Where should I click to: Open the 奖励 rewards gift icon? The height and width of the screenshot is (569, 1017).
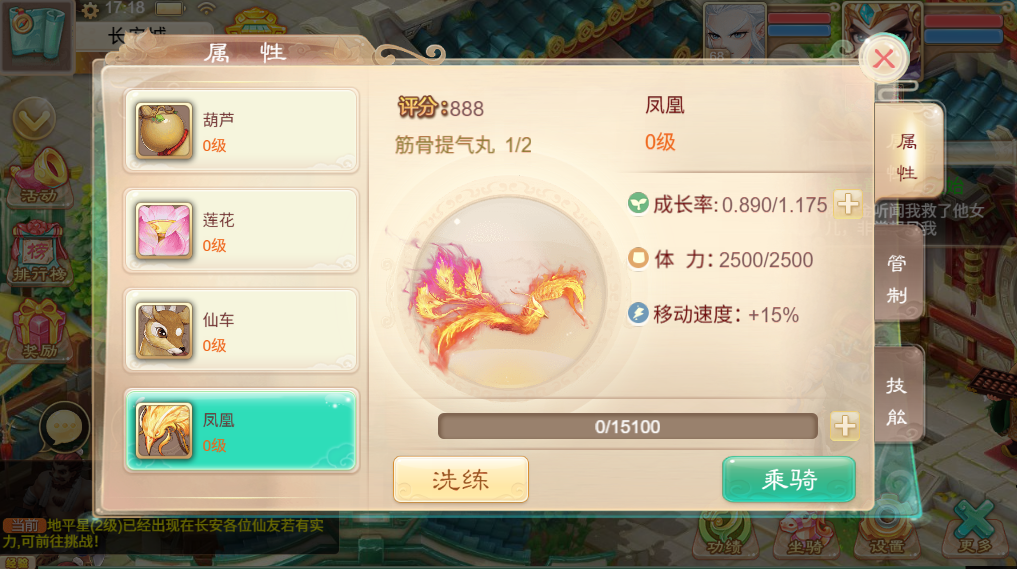pyautogui.click(x=39, y=330)
